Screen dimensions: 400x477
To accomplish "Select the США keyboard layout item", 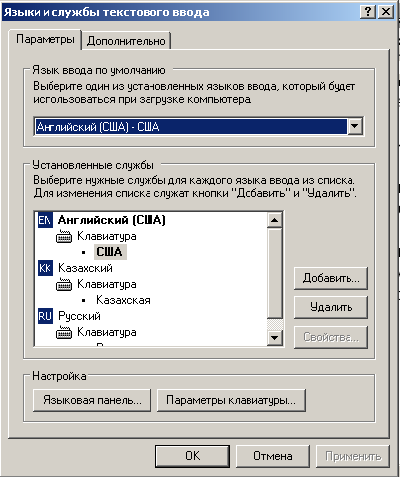I will click(110, 252).
